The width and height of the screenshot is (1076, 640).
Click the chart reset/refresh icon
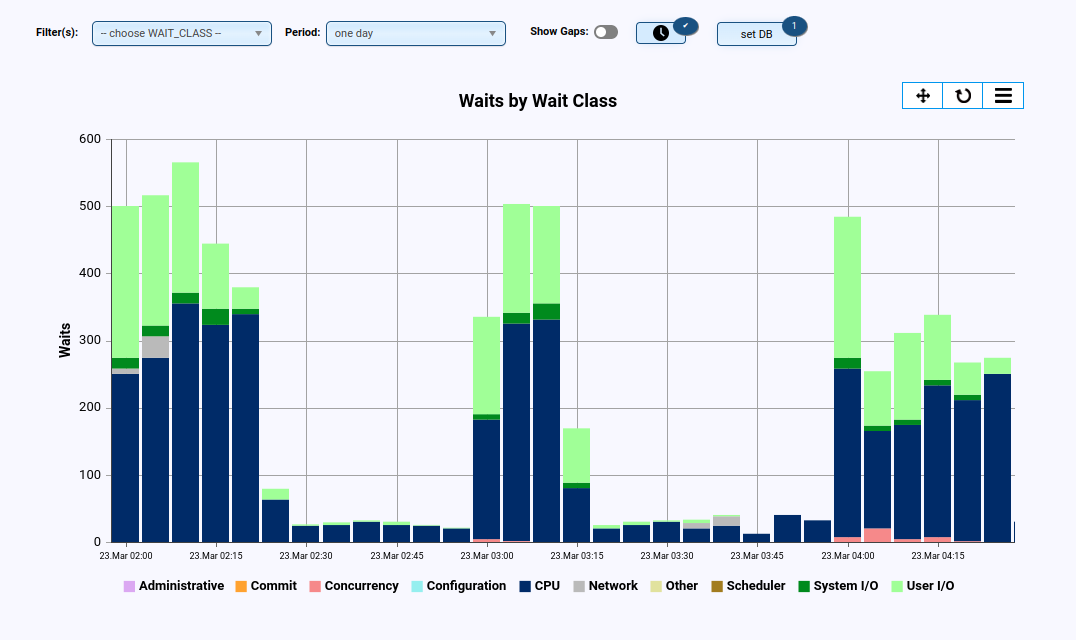pos(962,95)
